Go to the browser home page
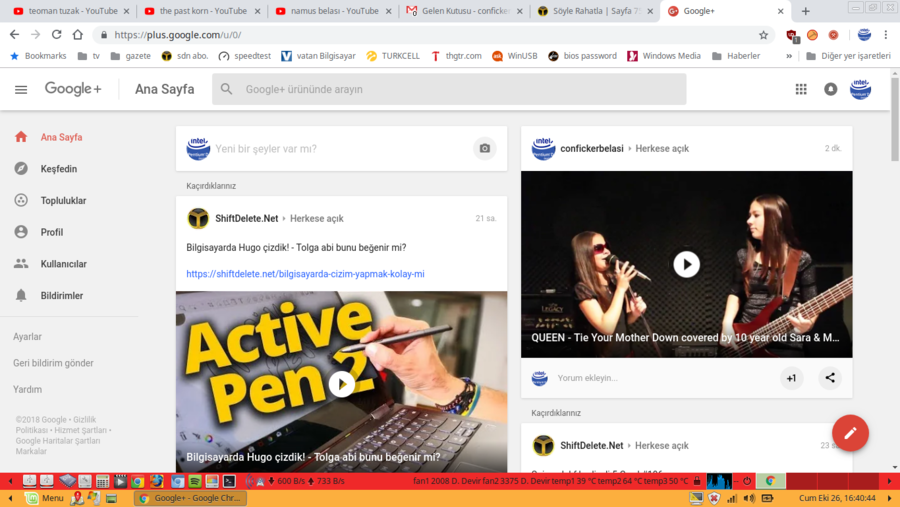Viewport: 900px width, 507px height. click(x=77, y=34)
